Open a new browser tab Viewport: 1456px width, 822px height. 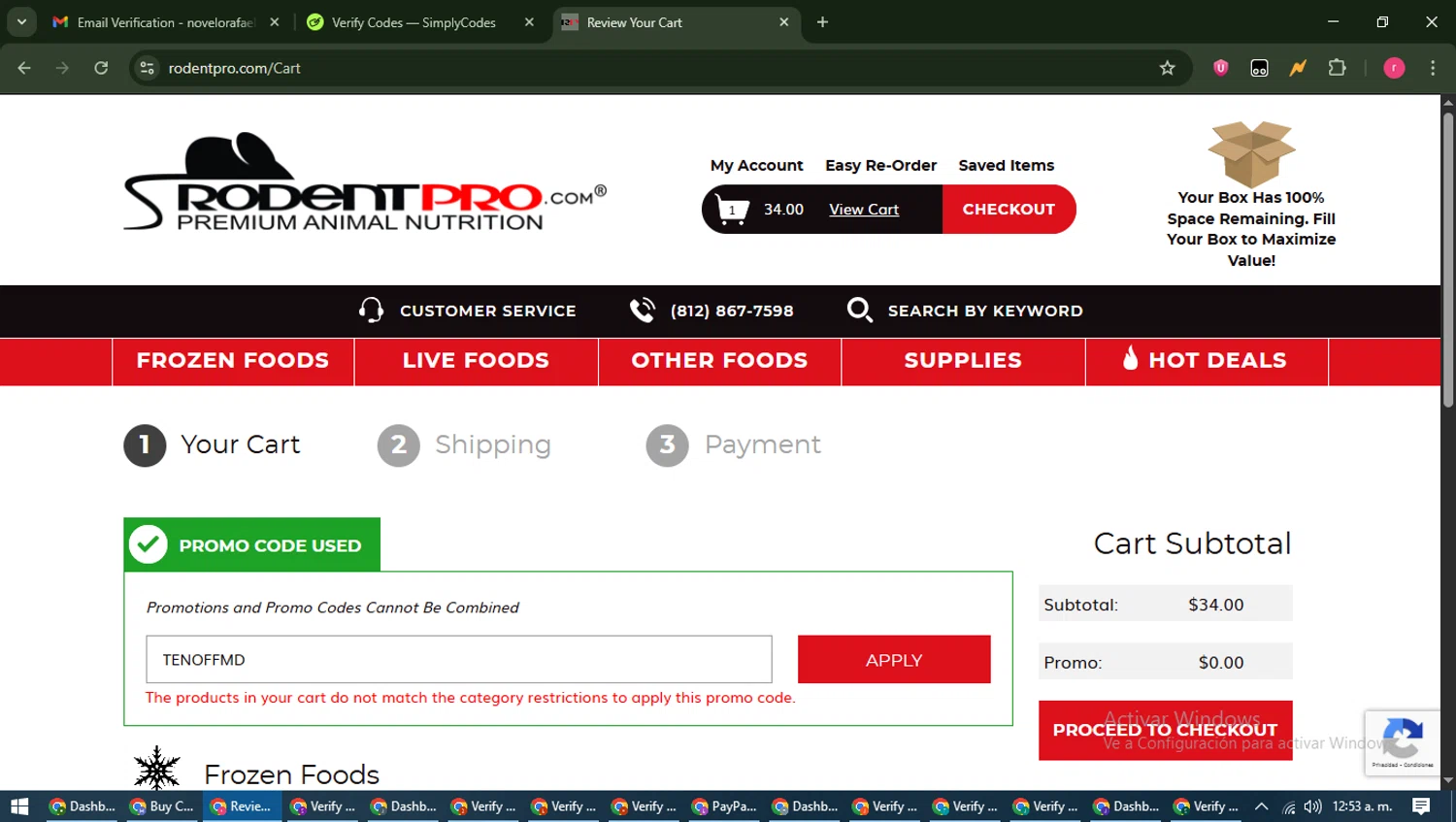[x=822, y=22]
